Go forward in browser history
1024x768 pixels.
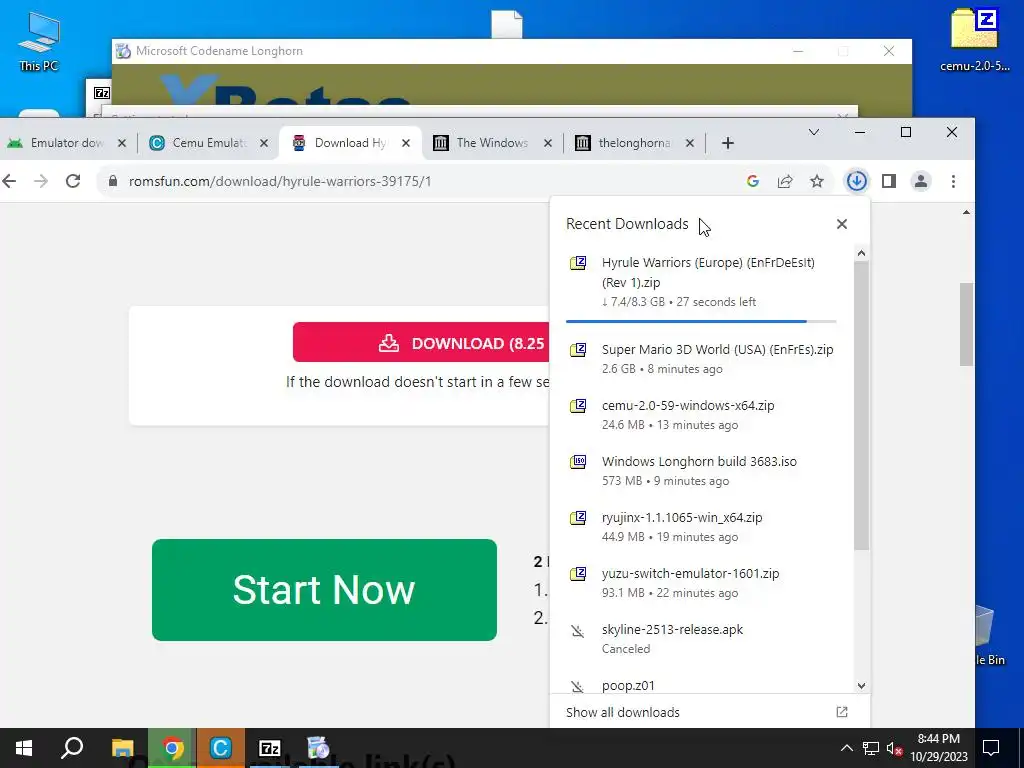coord(40,181)
